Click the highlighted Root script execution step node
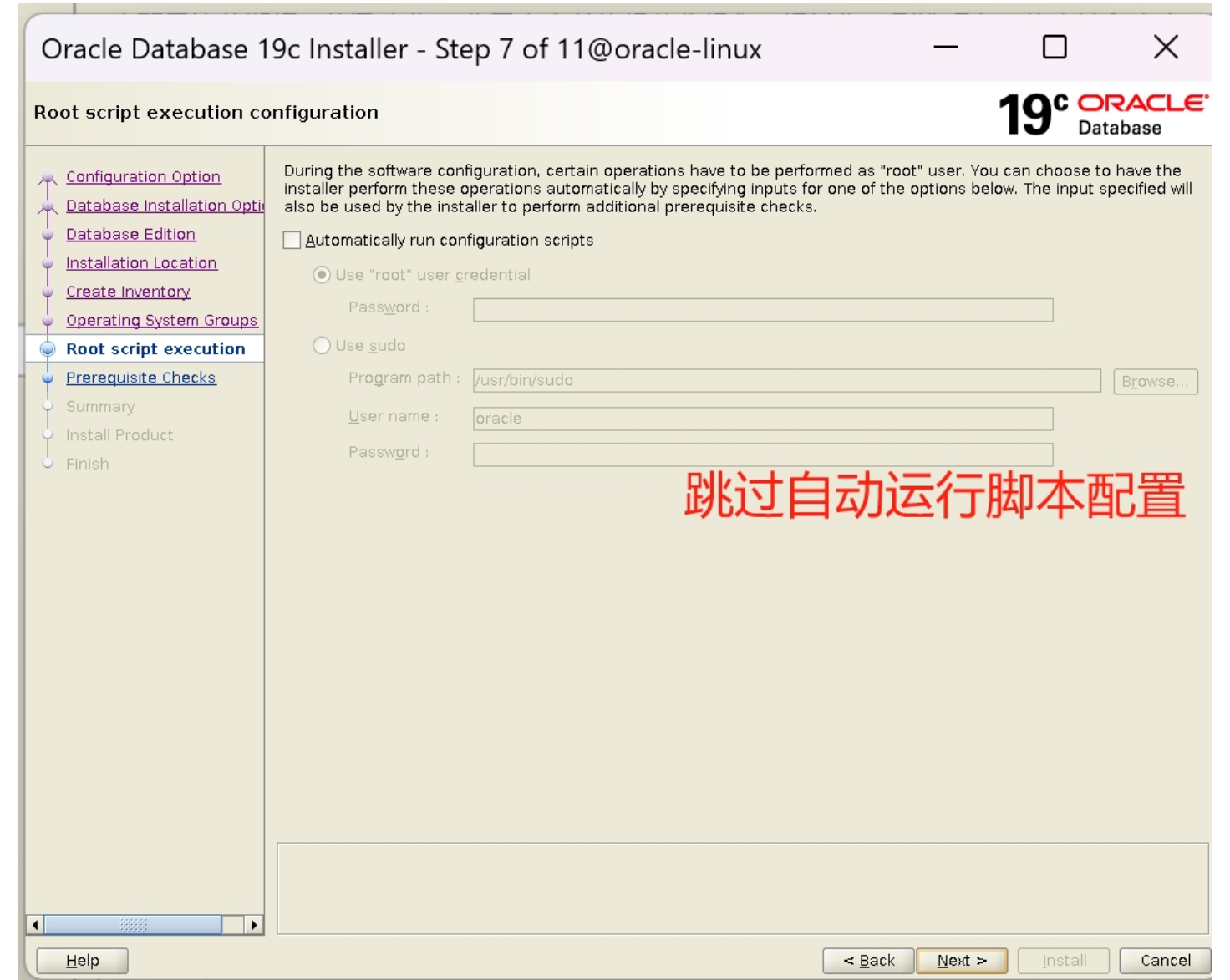 (155, 349)
